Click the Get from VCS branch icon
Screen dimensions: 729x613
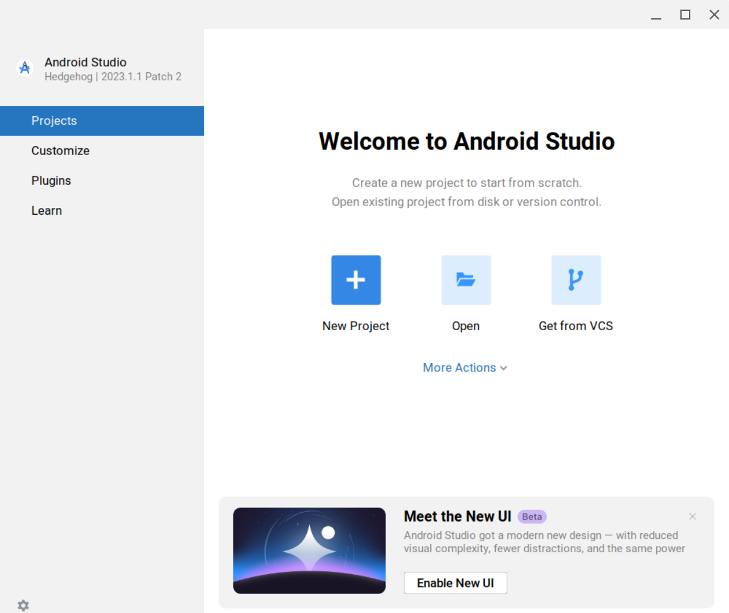pyautogui.click(x=576, y=280)
